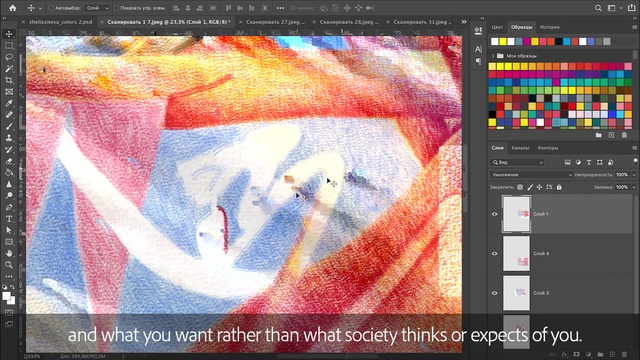This screenshot has height=360, width=640.
Task: Open the Layers panel menu
Action: click(x=635, y=148)
